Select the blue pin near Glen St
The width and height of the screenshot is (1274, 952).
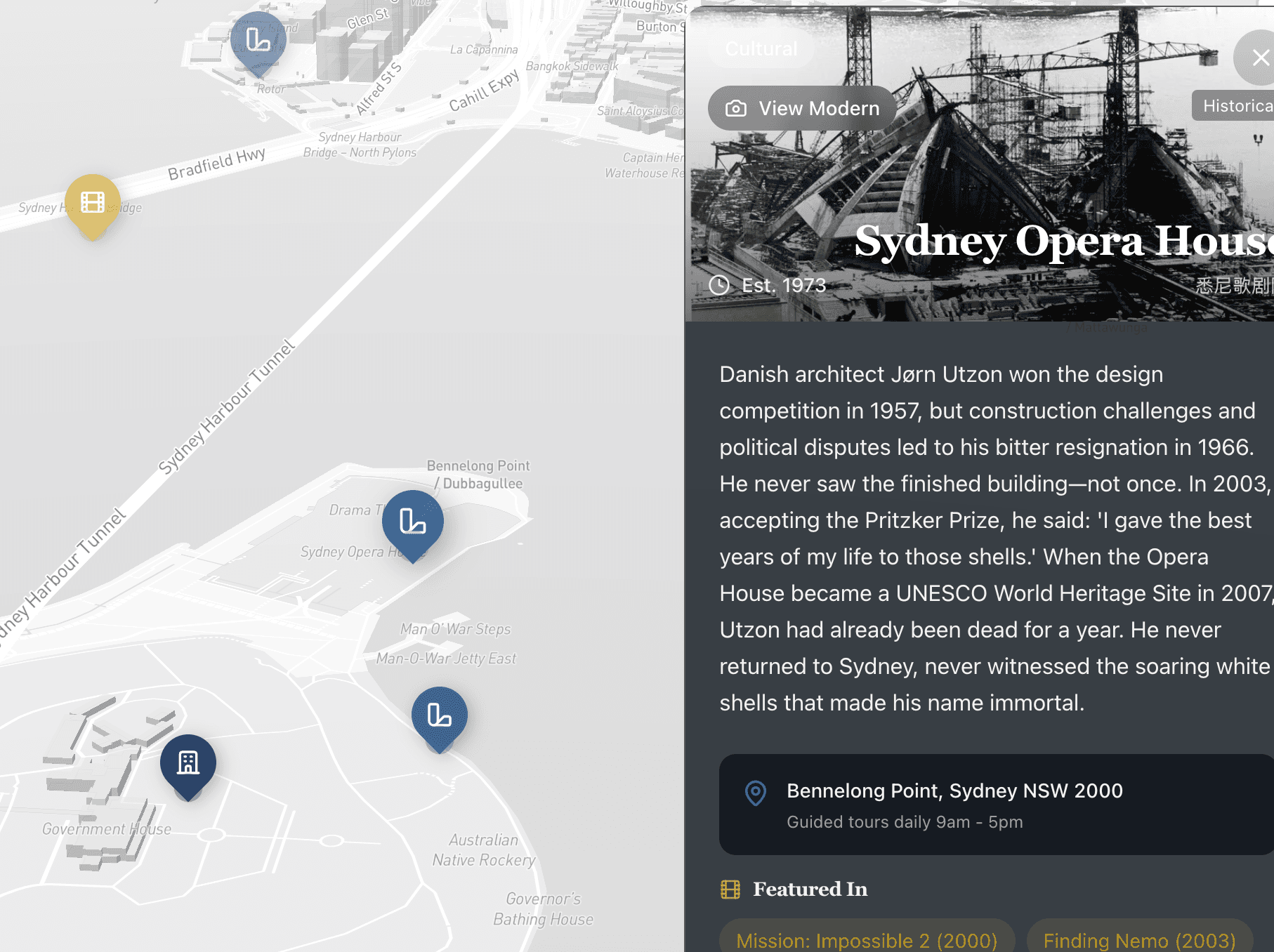tap(258, 40)
